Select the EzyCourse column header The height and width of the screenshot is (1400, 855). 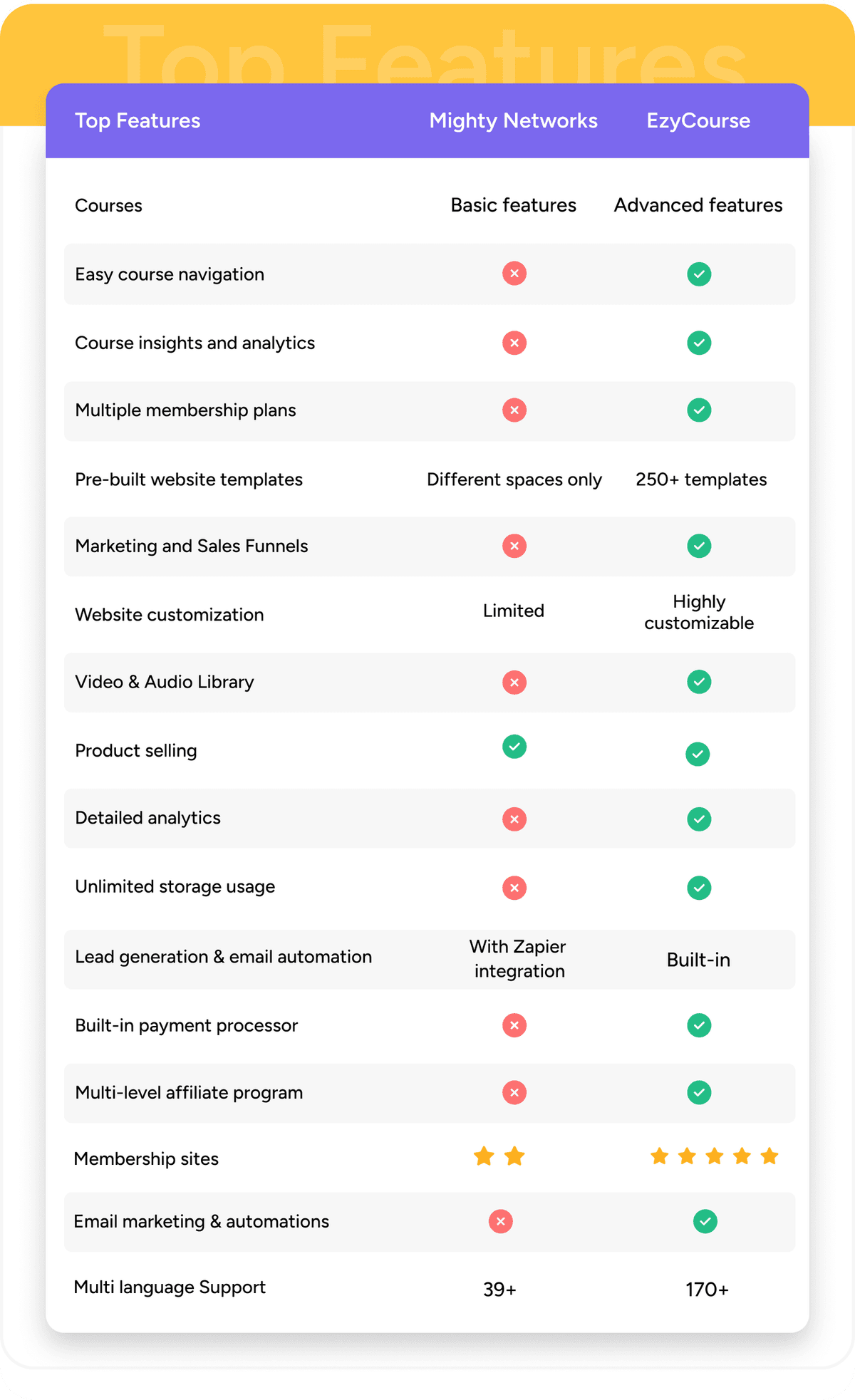698,120
